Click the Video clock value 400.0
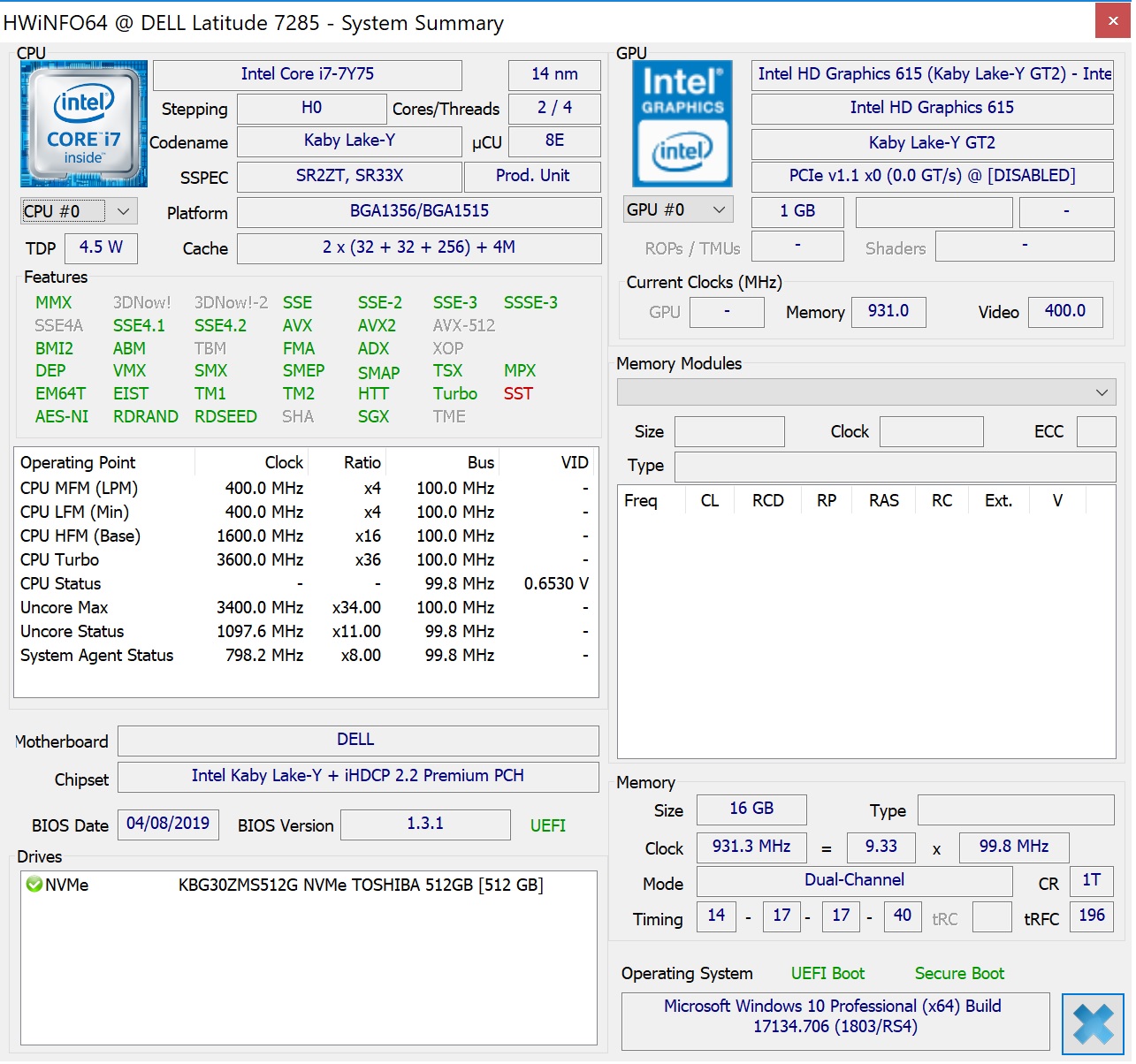 coord(1065,311)
